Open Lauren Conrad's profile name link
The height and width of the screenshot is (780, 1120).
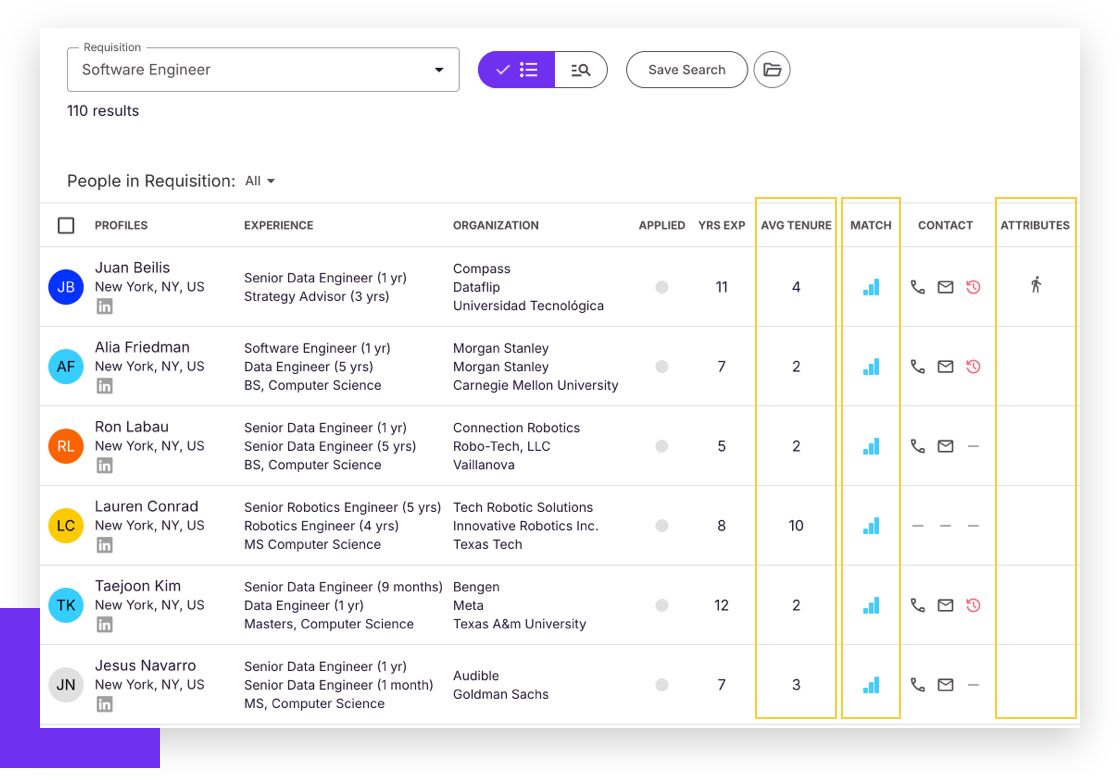tap(146, 506)
